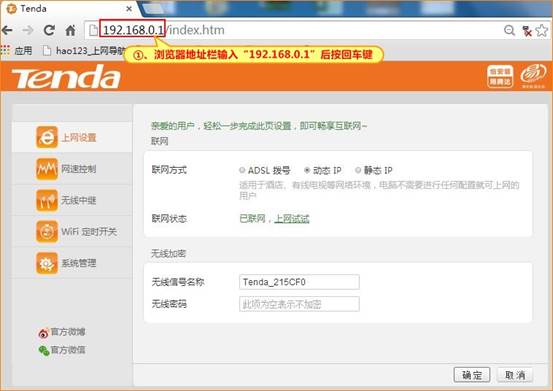Click the 上网试试 link
The width and height of the screenshot is (553, 391).
click(x=292, y=219)
